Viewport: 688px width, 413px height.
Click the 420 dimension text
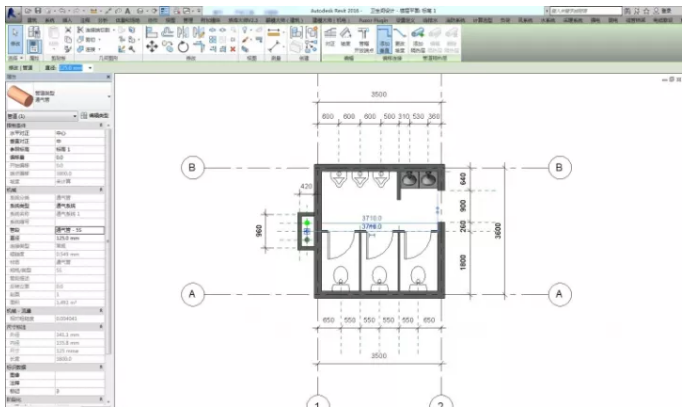[306, 187]
